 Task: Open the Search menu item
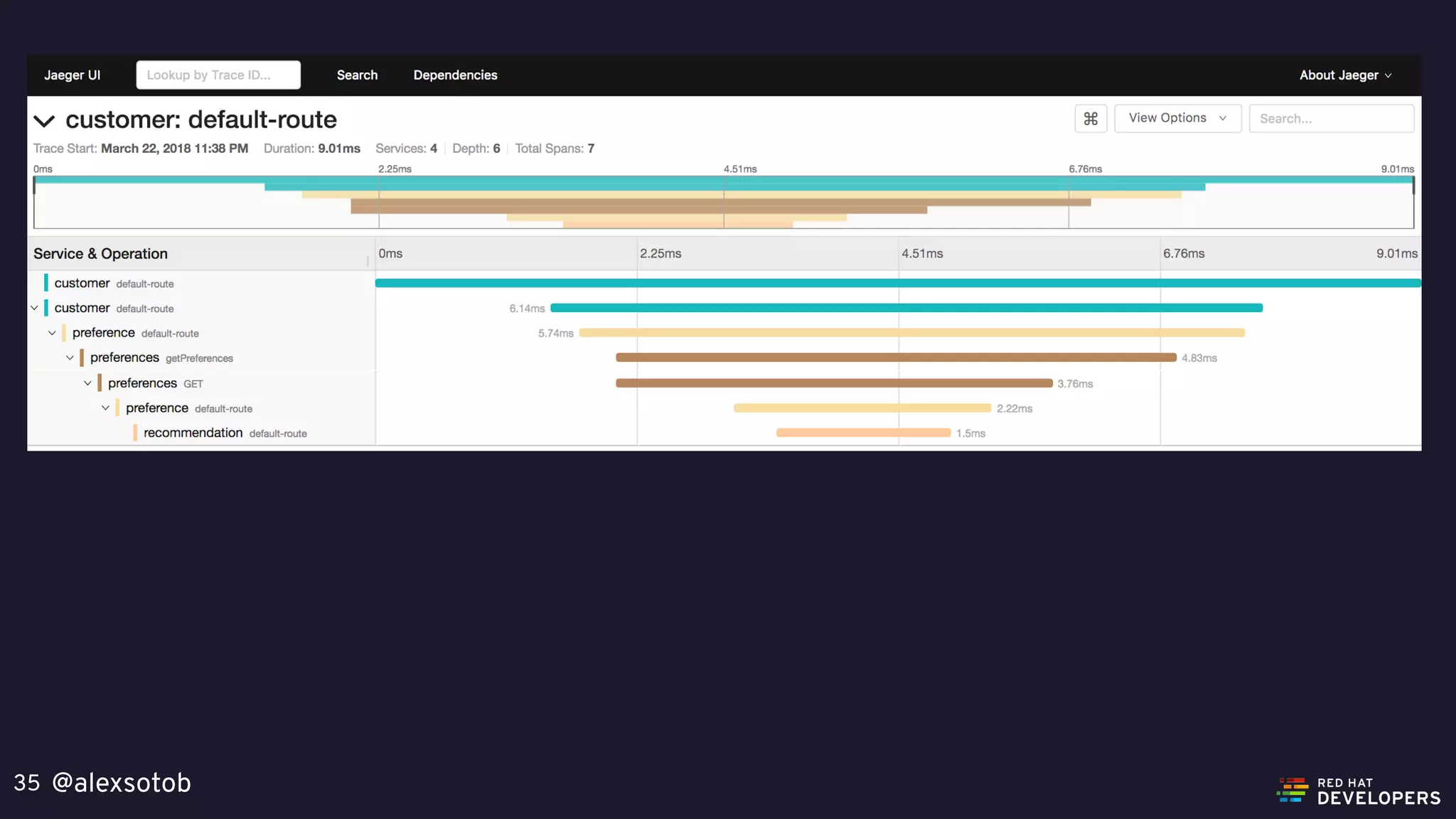[357, 75]
